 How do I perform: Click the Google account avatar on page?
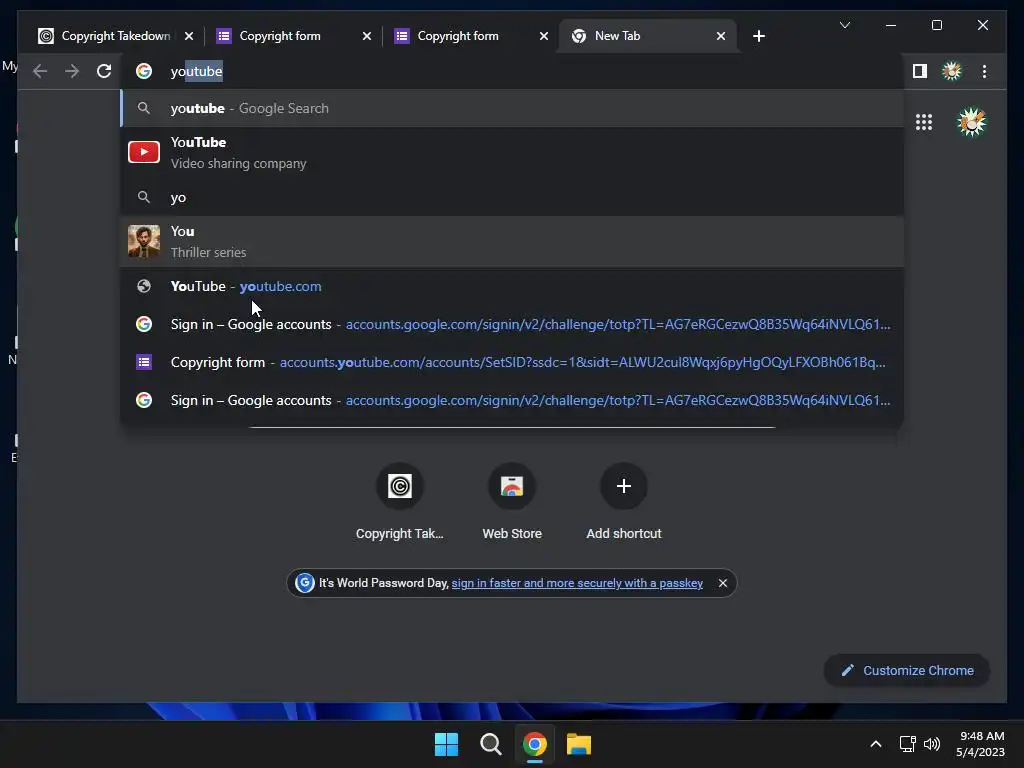972,122
